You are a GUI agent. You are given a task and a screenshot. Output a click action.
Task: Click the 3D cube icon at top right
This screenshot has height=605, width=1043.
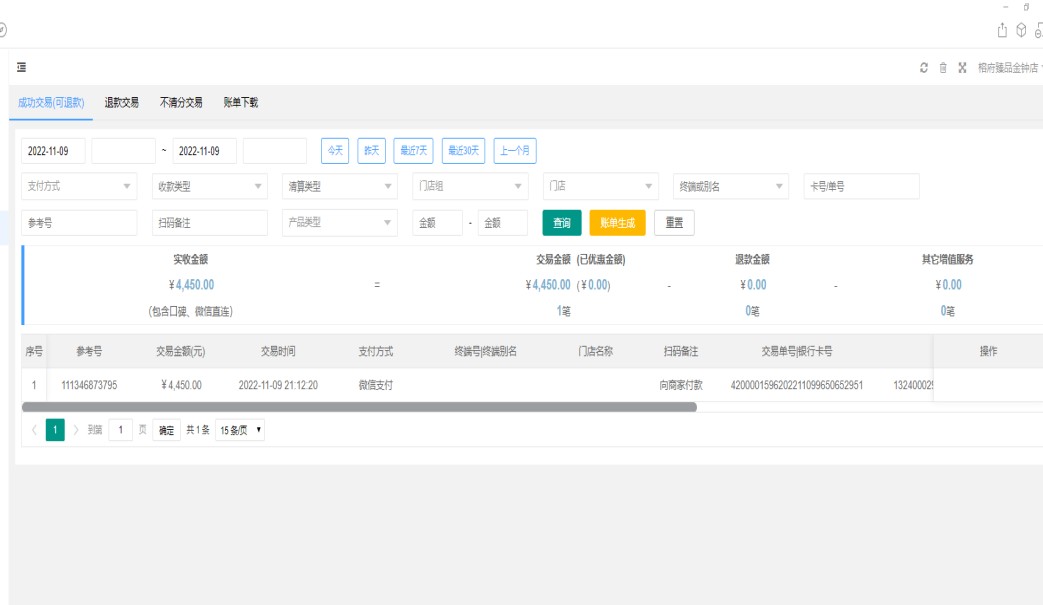tap(1021, 30)
